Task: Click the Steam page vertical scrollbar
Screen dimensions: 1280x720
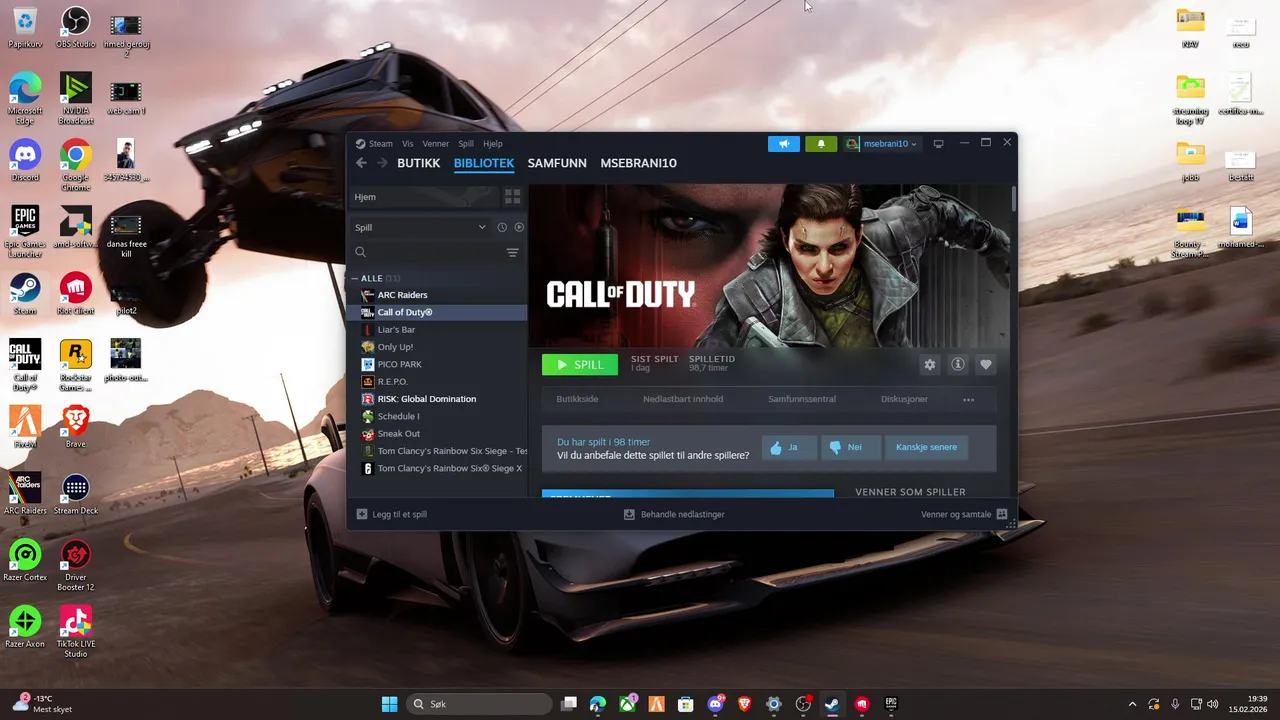Action: click(x=1014, y=197)
